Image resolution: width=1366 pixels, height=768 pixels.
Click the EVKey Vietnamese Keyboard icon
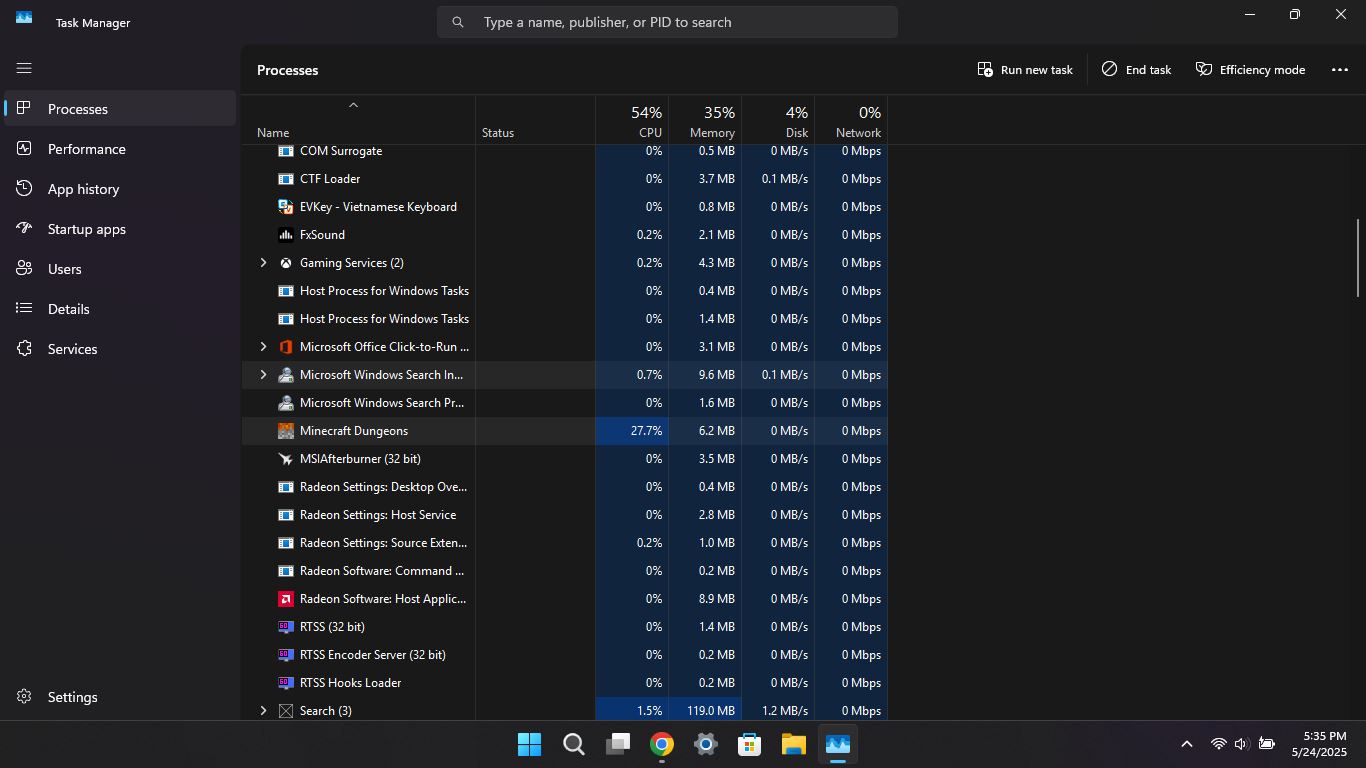click(x=286, y=207)
